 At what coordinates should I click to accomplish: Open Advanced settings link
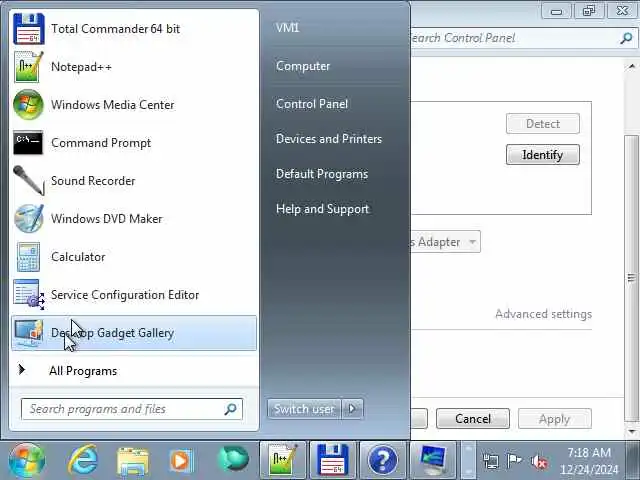(x=543, y=314)
